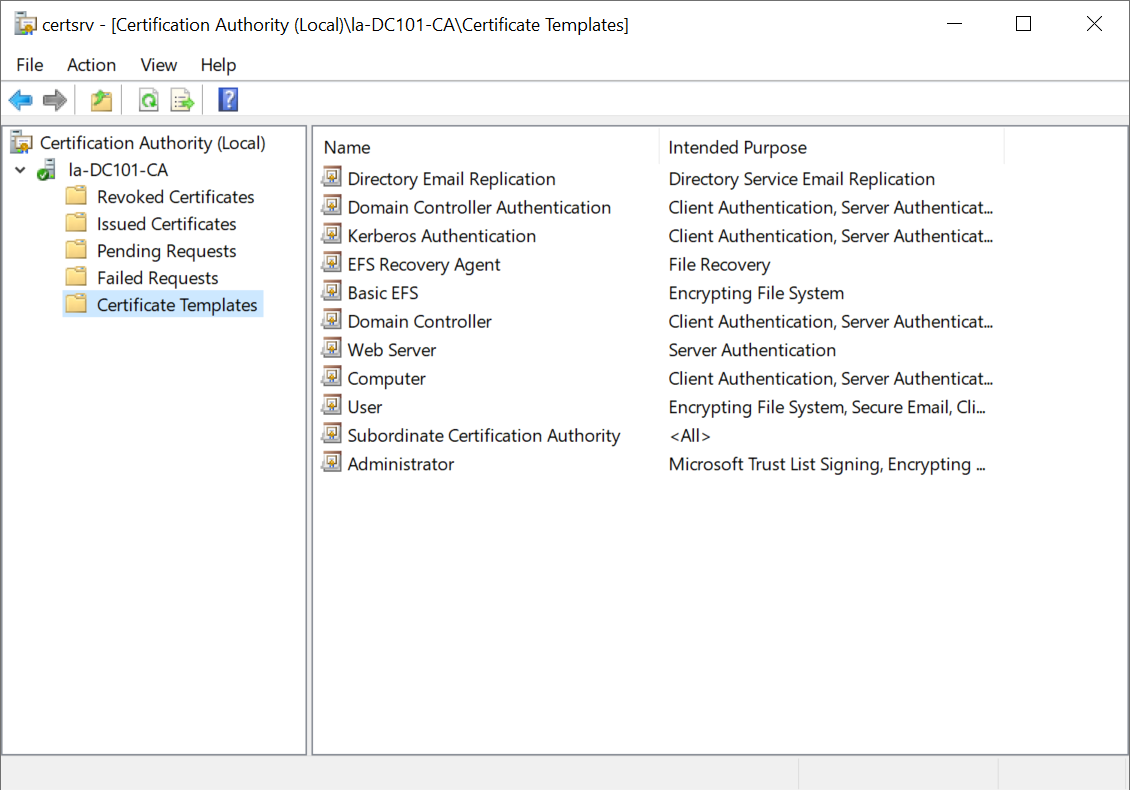Click the Export List toolbar icon
This screenshot has width=1130, height=790.
point(181,100)
